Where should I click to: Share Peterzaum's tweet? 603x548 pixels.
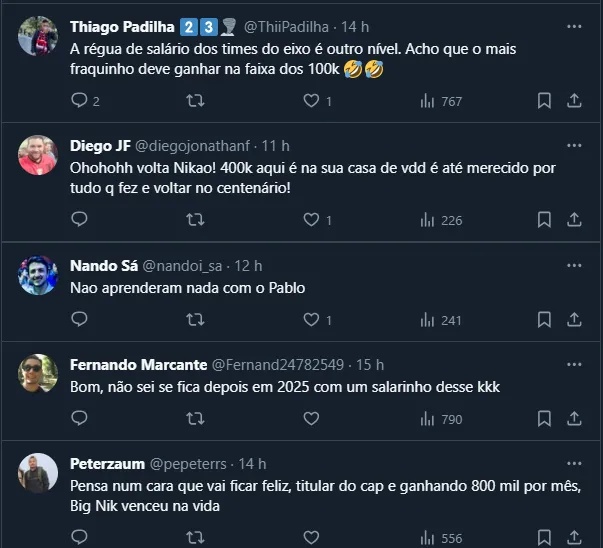click(575, 536)
